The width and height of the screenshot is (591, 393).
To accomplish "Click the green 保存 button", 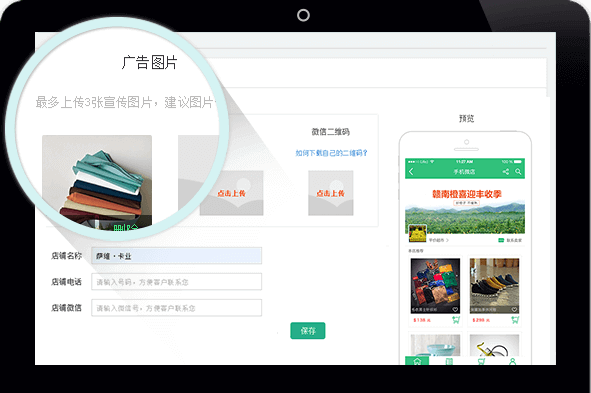I will [308, 331].
